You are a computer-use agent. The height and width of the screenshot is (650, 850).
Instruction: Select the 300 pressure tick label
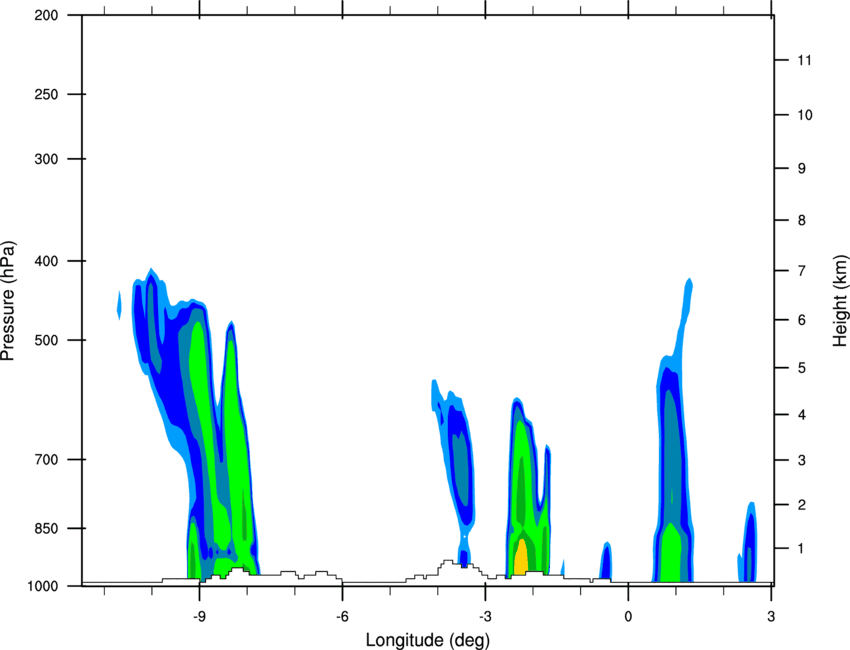click(46, 159)
